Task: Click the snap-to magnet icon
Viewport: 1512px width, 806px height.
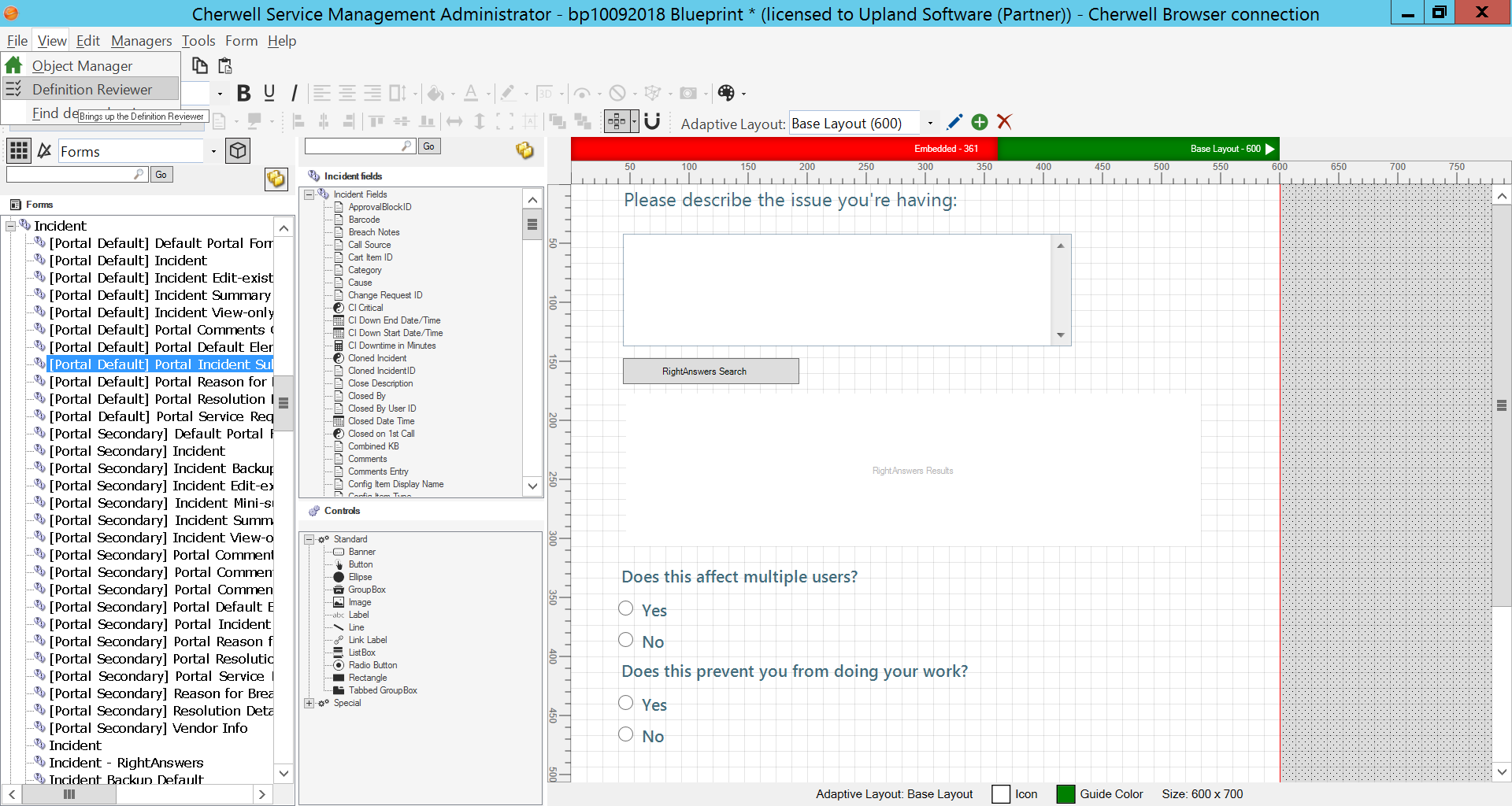Action: (652, 122)
